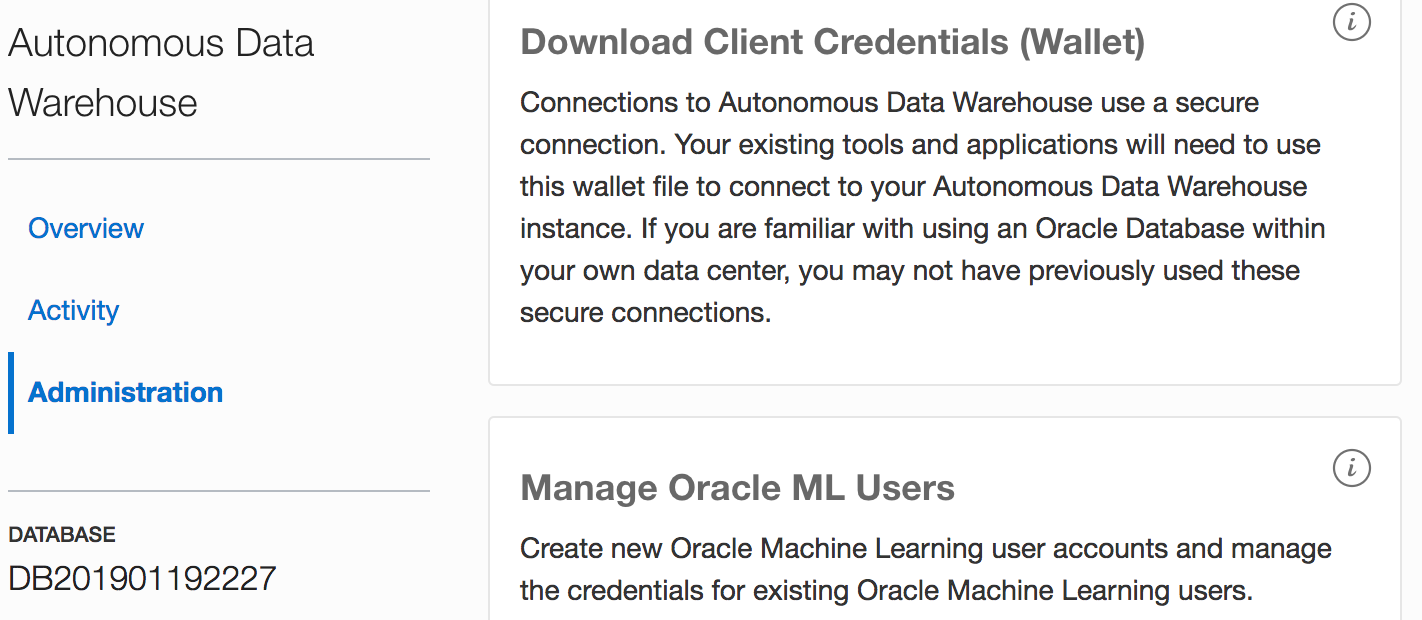Image resolution: width=1422 pixels, height=620 pixels.
Task: Select the DB201901192227 database name
Action: tap(142, 578)
